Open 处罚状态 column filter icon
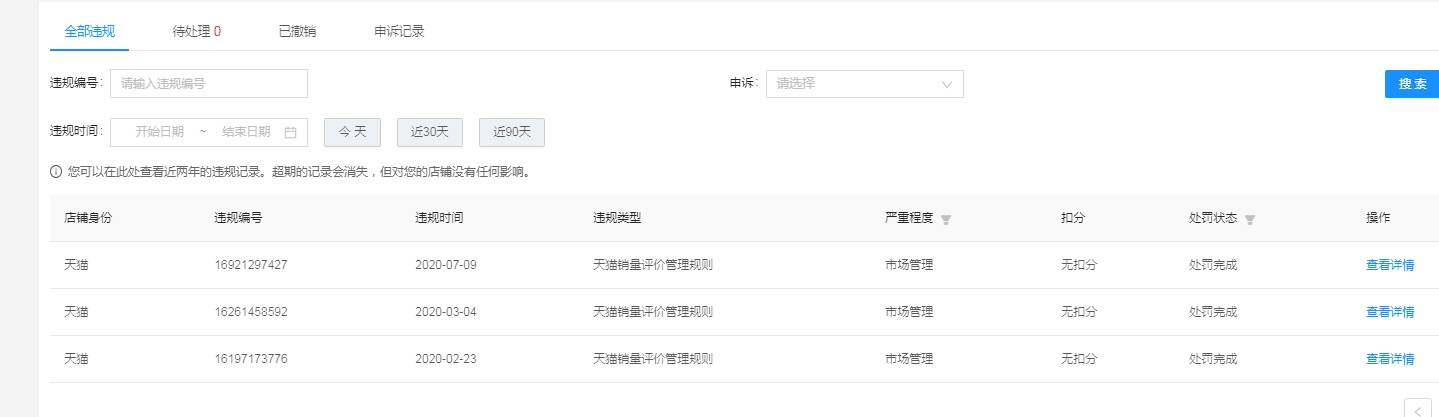Screen dimensions: 1439x417 tap(1250, 219)
